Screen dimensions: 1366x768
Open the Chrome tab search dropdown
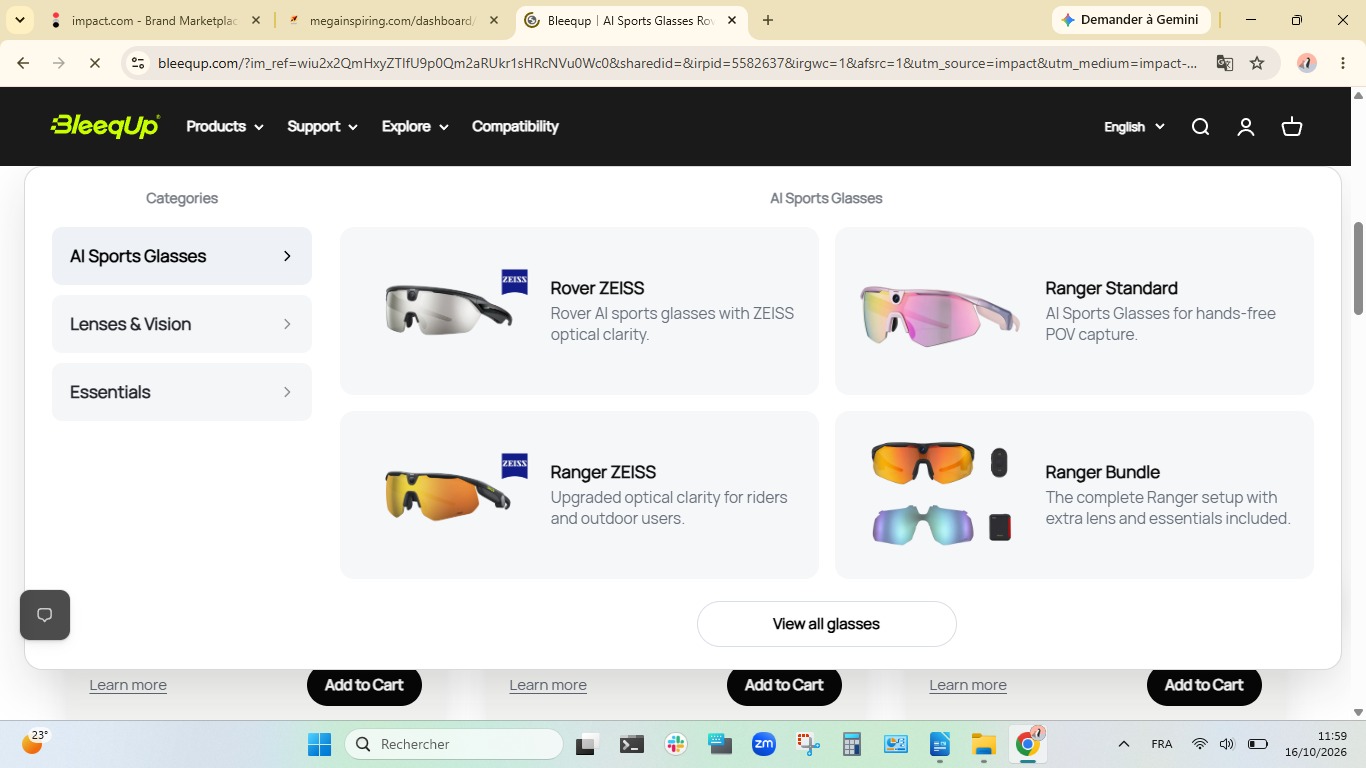(19, 20)
